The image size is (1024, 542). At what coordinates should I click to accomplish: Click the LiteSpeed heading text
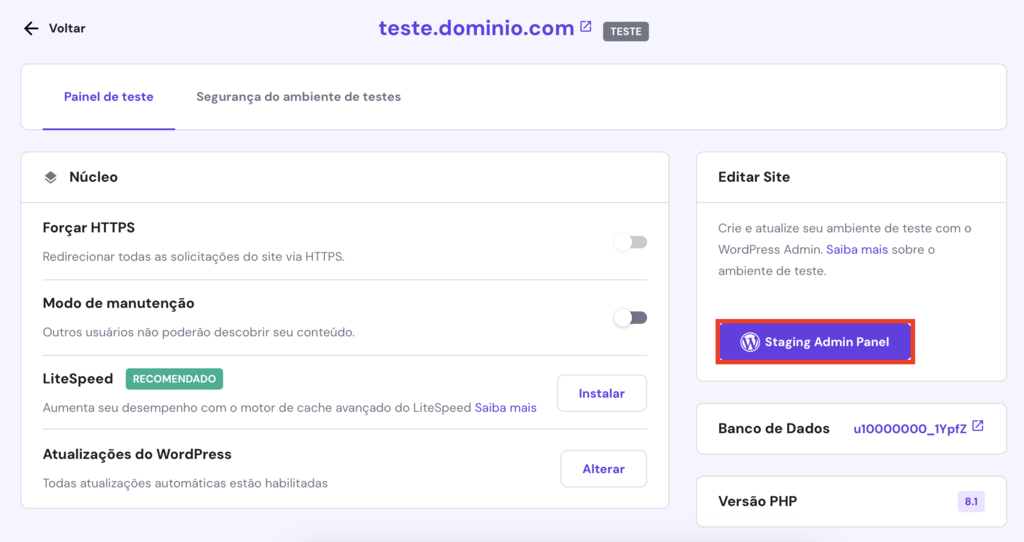click(x=78, y=379)
